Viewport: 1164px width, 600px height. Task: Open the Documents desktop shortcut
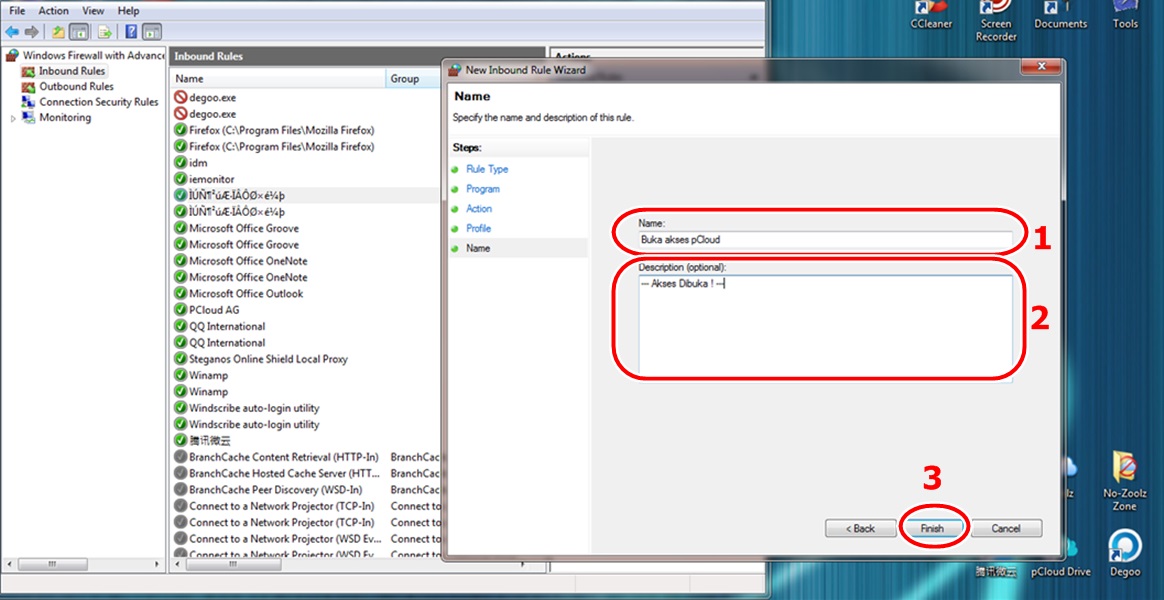[1060, 15]
